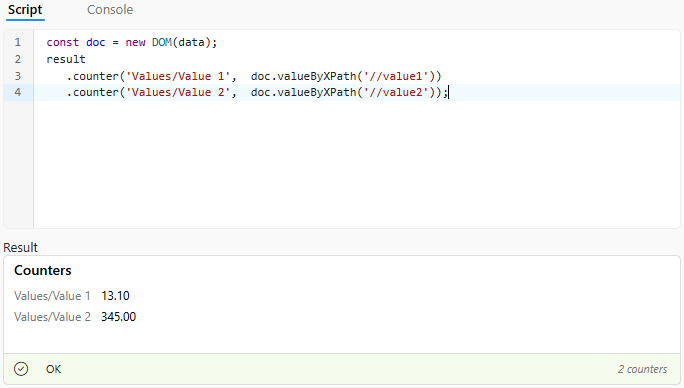
Task: Click 'valueByXPath' call on line 4
Action: [x=317, y=93]
